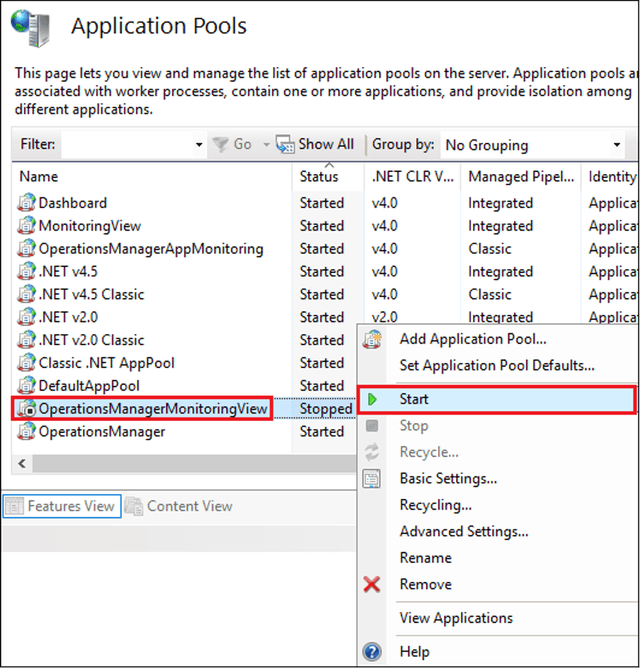
Task: Click the .NET v4.5 Classic pool icon
Action: pyautogui.click(x=26, y=294)
